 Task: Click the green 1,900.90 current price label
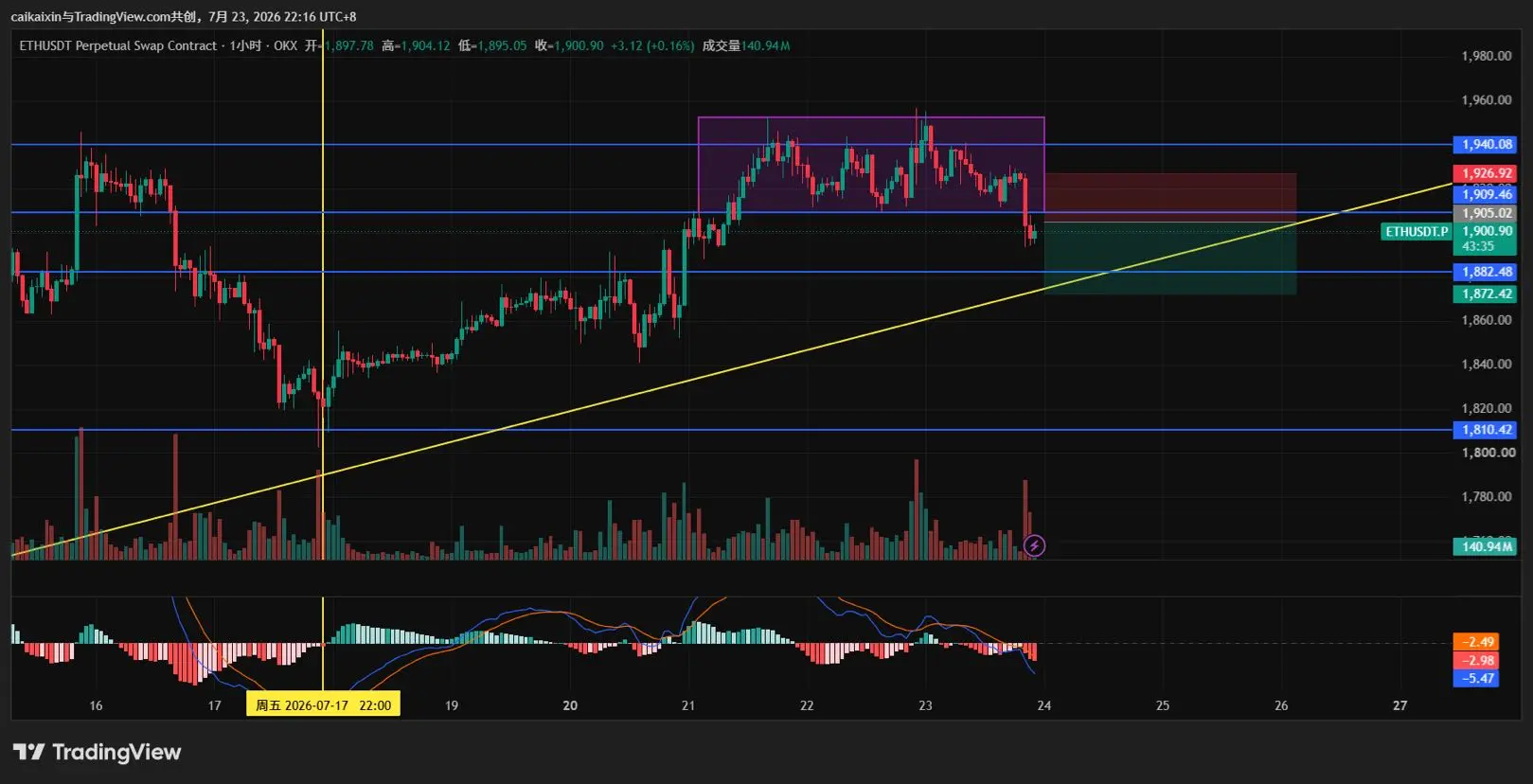(x=1485, y=231)
